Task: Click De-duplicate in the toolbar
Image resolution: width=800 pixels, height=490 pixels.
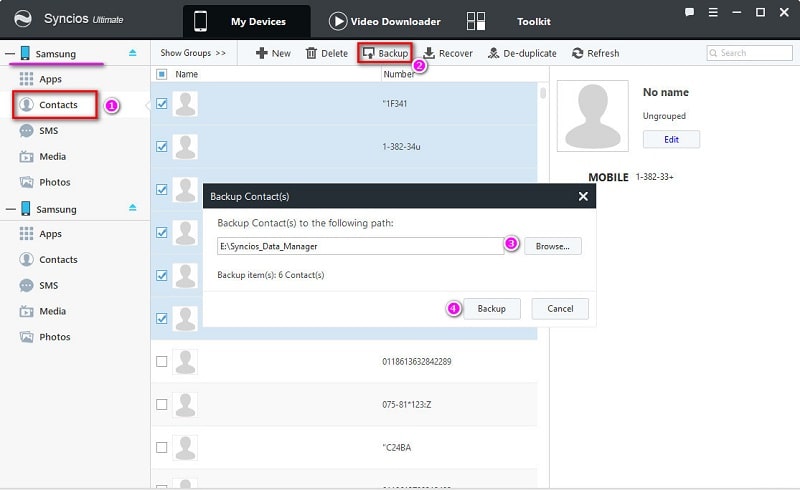Action: pyautogui.click(x=522, y=53)
